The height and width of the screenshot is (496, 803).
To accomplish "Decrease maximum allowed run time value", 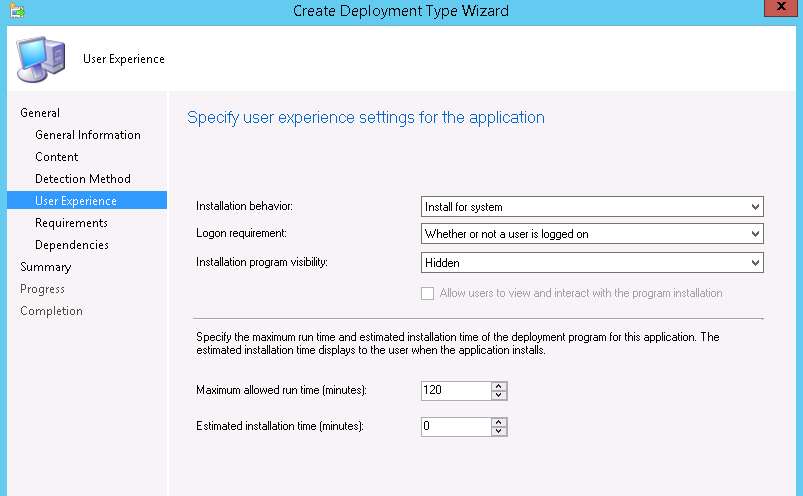I will point(500,396).
